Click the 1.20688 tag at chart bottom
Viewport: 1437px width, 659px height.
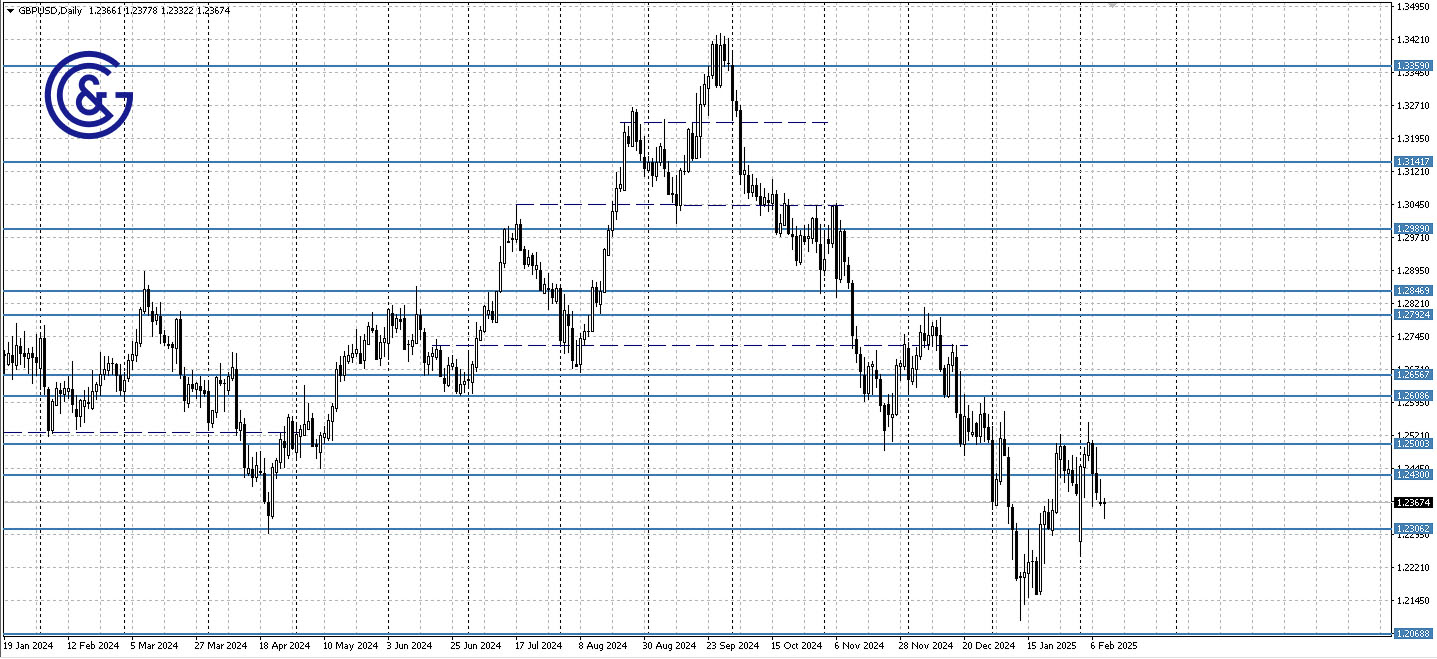click(x=1413, y=632)
